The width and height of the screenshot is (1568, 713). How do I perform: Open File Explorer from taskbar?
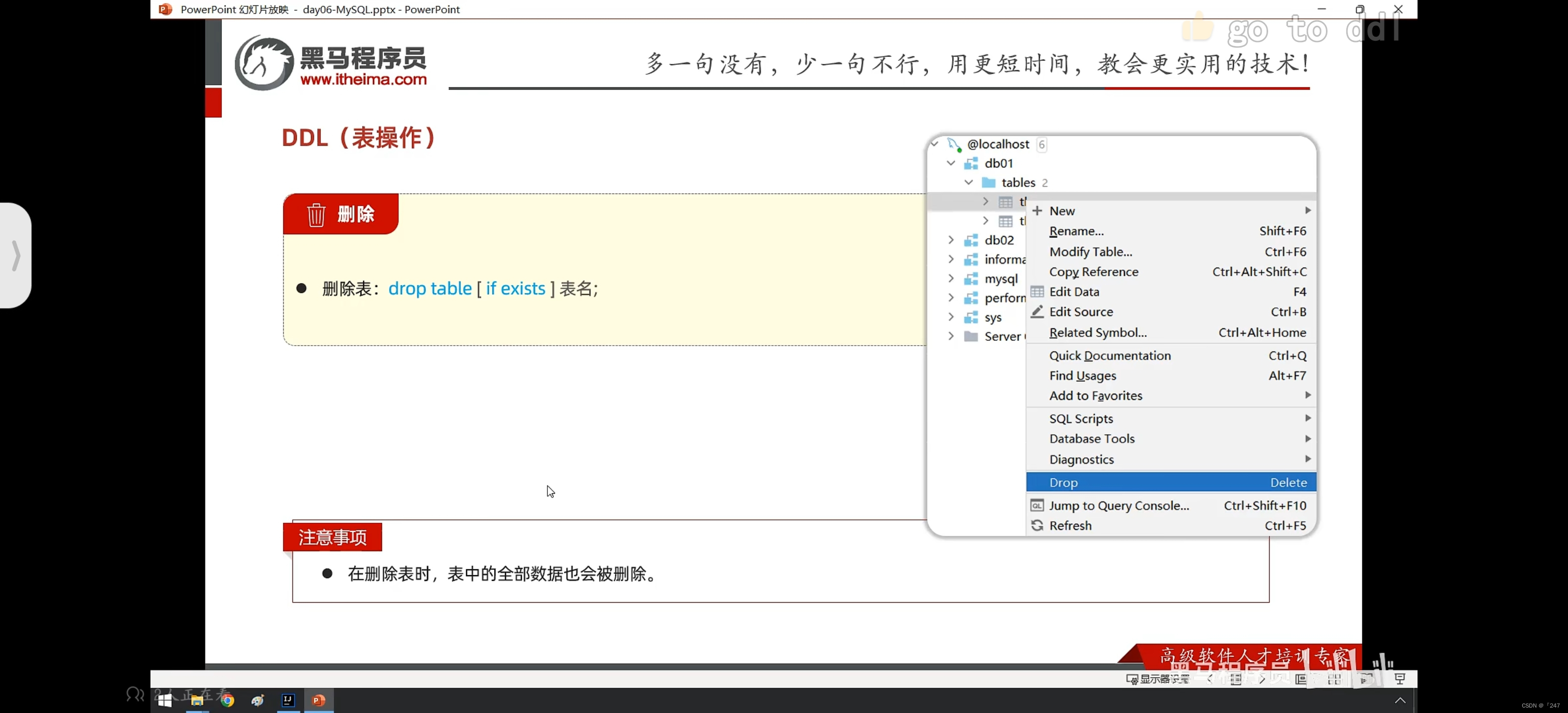tap(197, 700)
